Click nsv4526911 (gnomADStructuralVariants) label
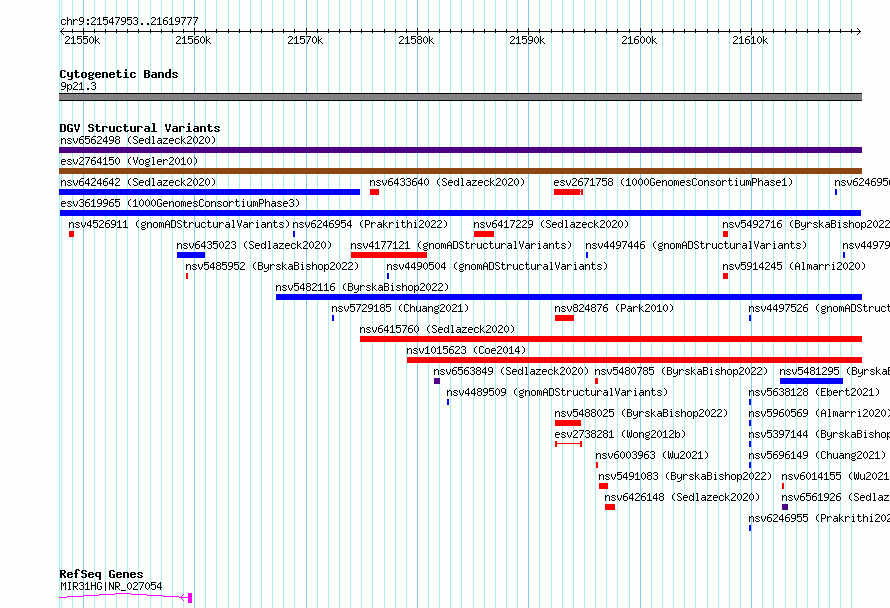This screenshot has width=890, height=608. point(179,224)
